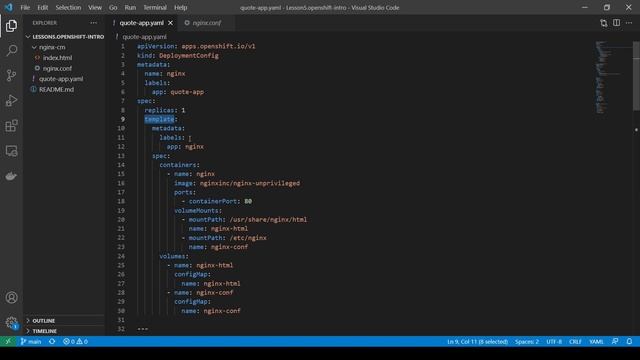Change line endings via CRLF status item
This screenshot has width=640, height=360.
point(575,341)
